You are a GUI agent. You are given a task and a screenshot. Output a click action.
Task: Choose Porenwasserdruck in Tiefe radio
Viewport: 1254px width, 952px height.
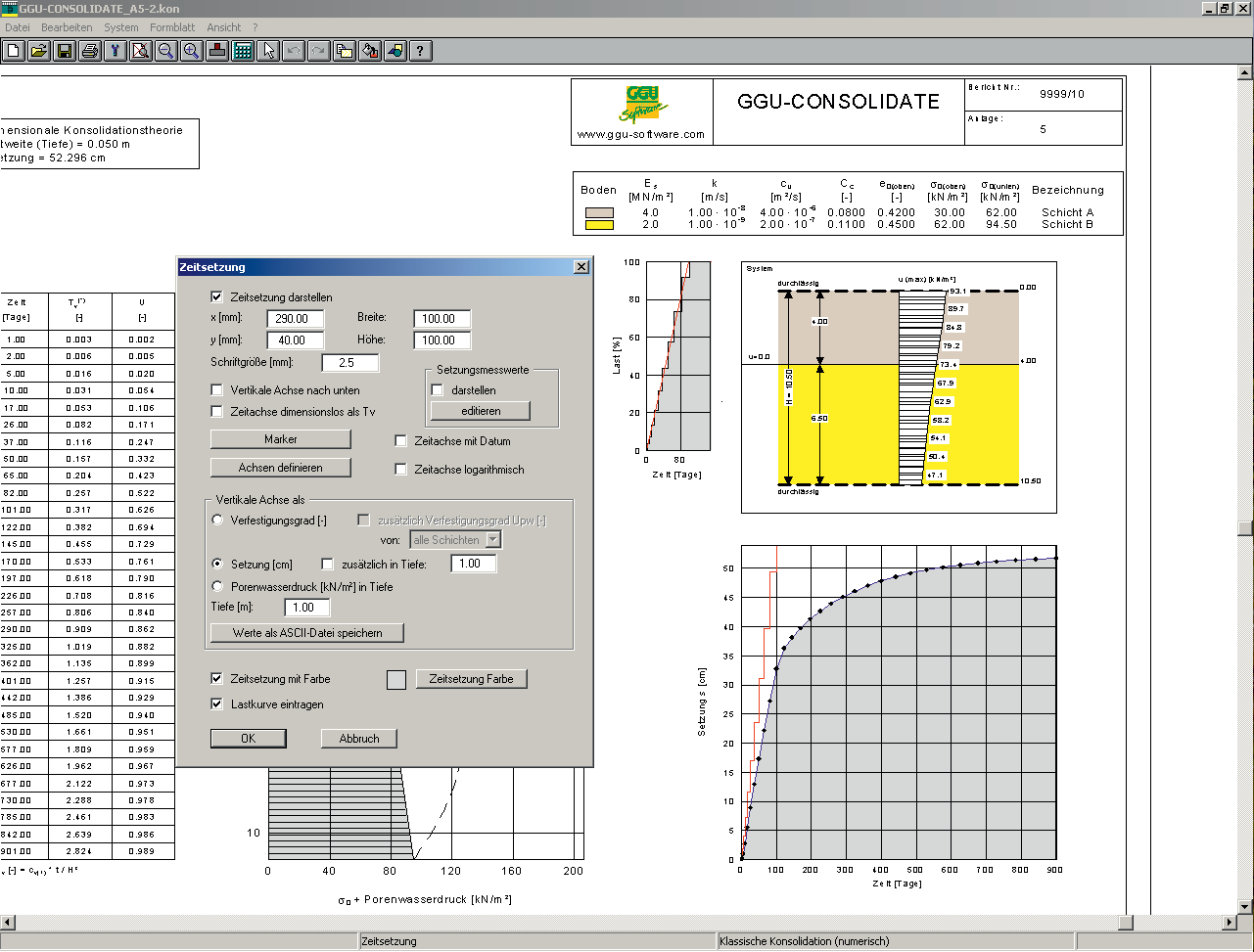[x=217, y=586]
